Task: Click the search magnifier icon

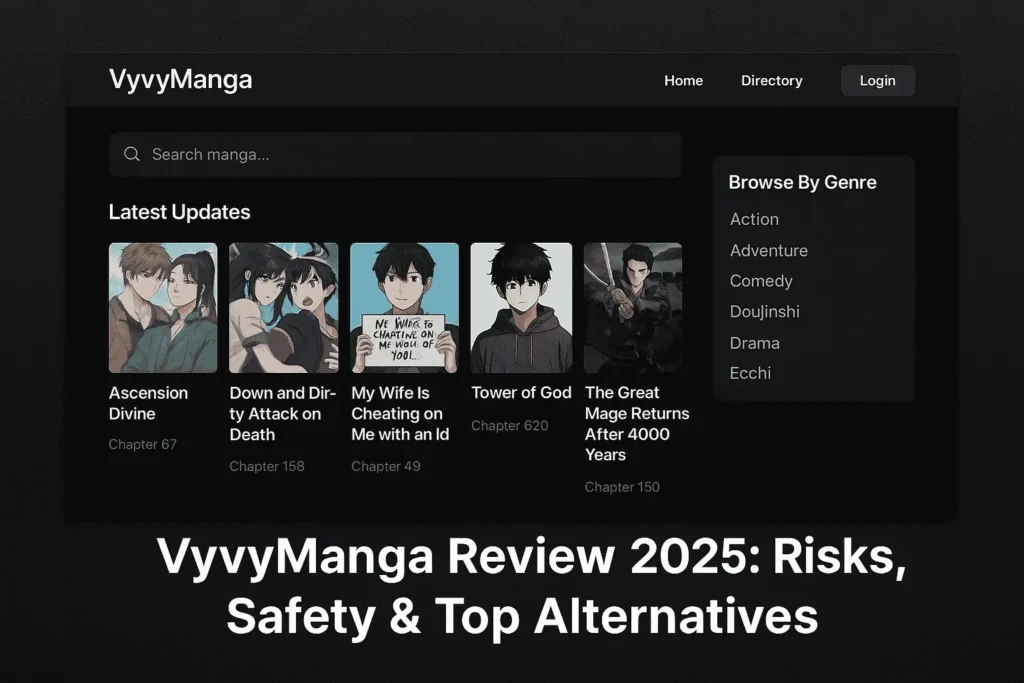Action: pos(131,154)
